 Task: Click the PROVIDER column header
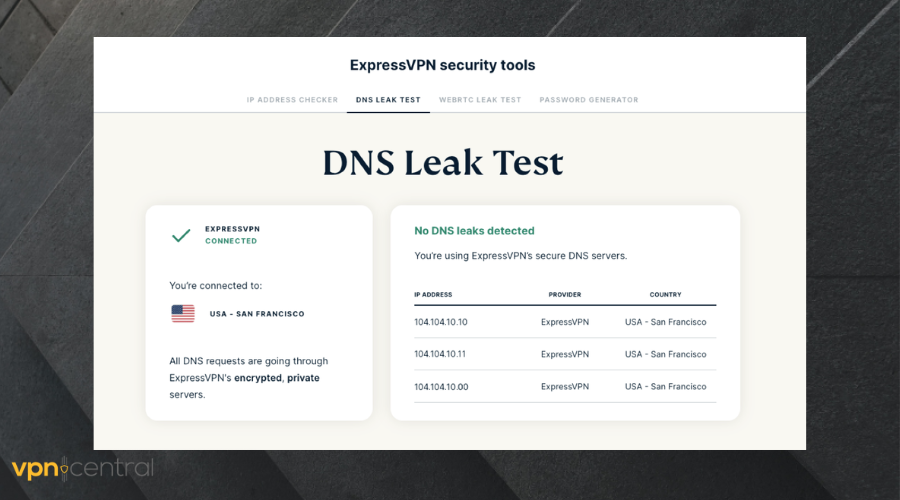(564, 295)
